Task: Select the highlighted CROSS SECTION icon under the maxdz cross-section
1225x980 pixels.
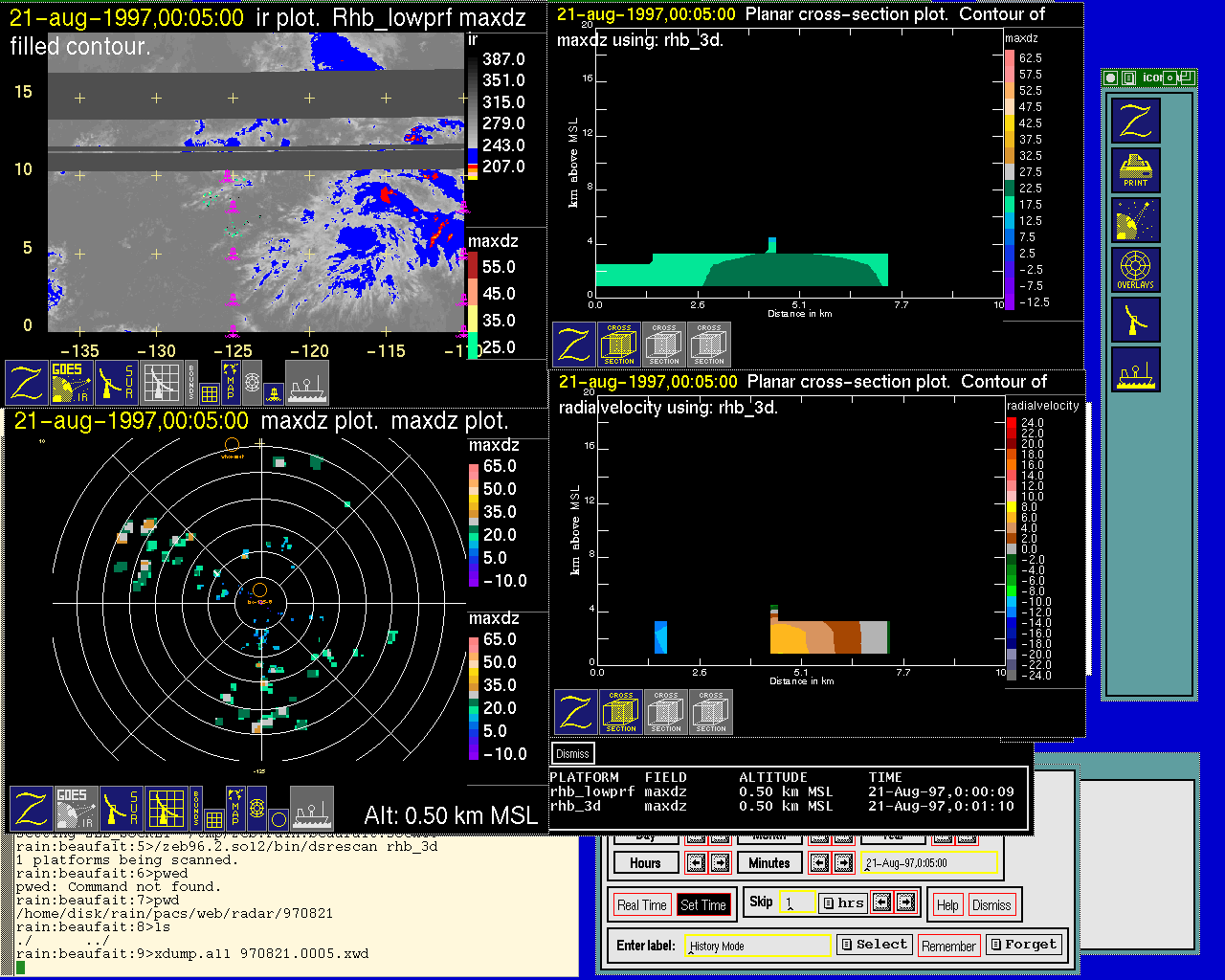Action: pyautogui.click(x=619, y=345)
